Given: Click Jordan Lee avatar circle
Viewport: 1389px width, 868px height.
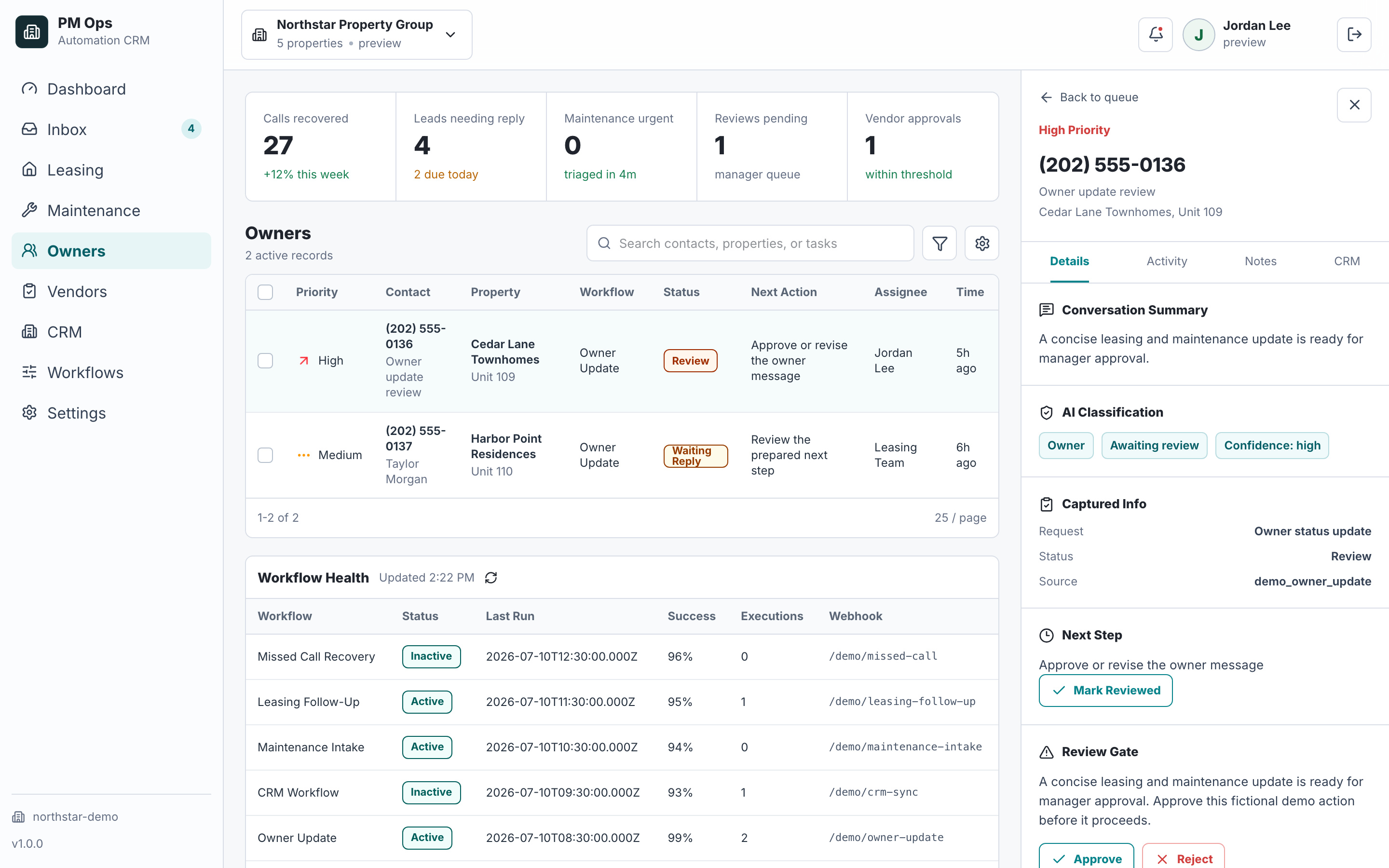Looking at the screenshot, I should click(1198, 34).
